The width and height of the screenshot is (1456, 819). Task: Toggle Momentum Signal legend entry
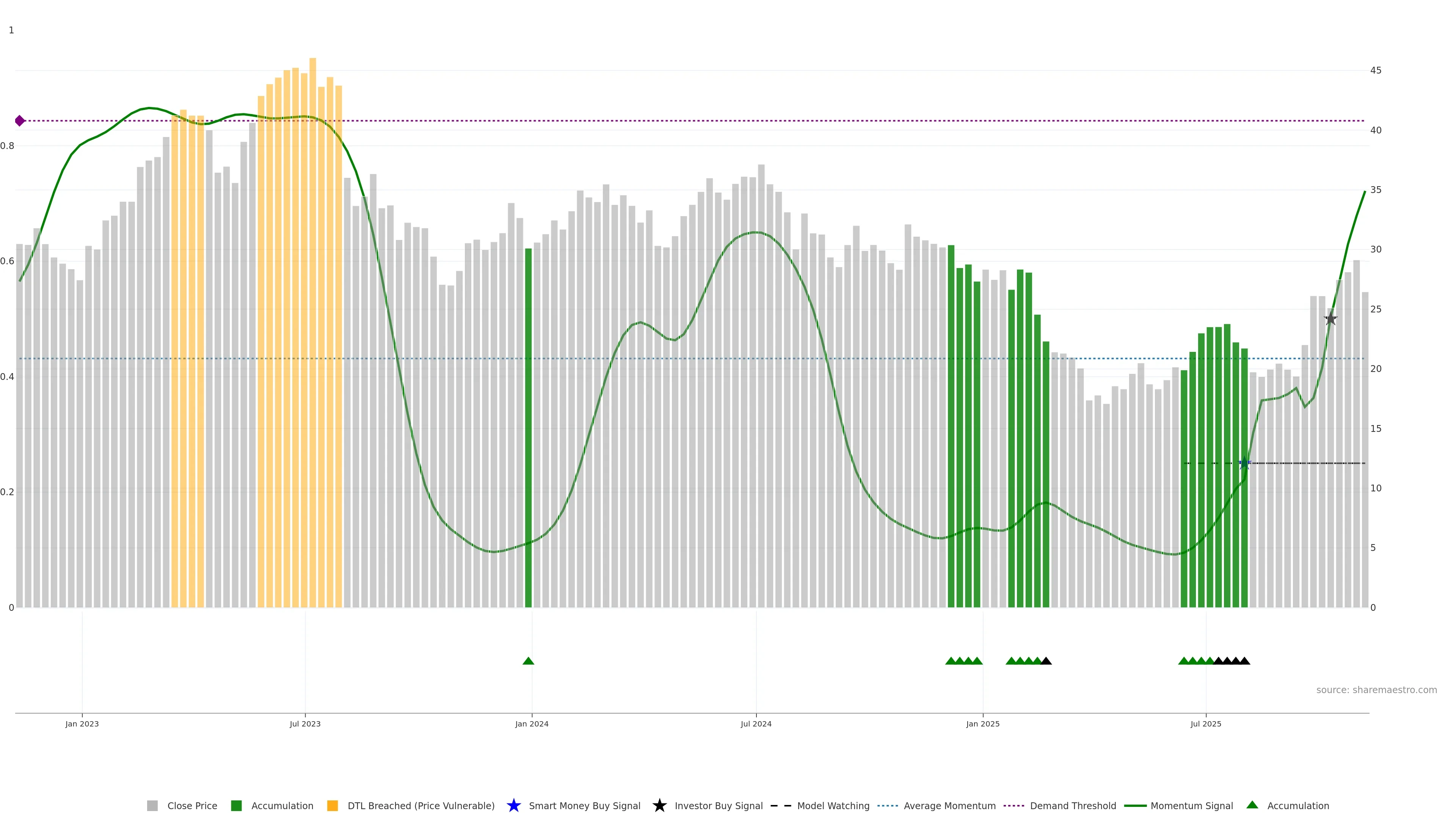click(1191, 806)
